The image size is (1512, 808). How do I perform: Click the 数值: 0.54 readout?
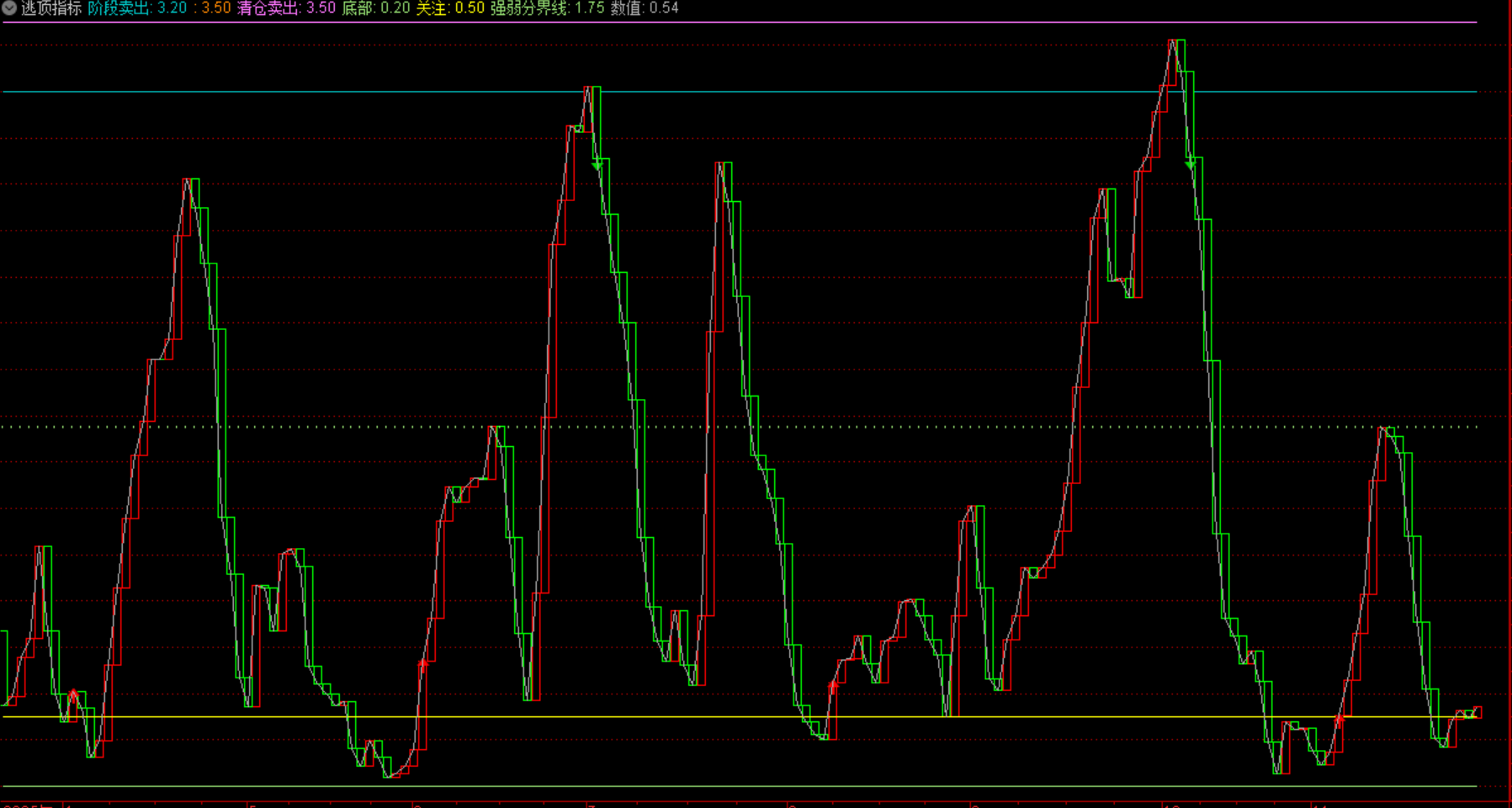(x=644, y=8)
